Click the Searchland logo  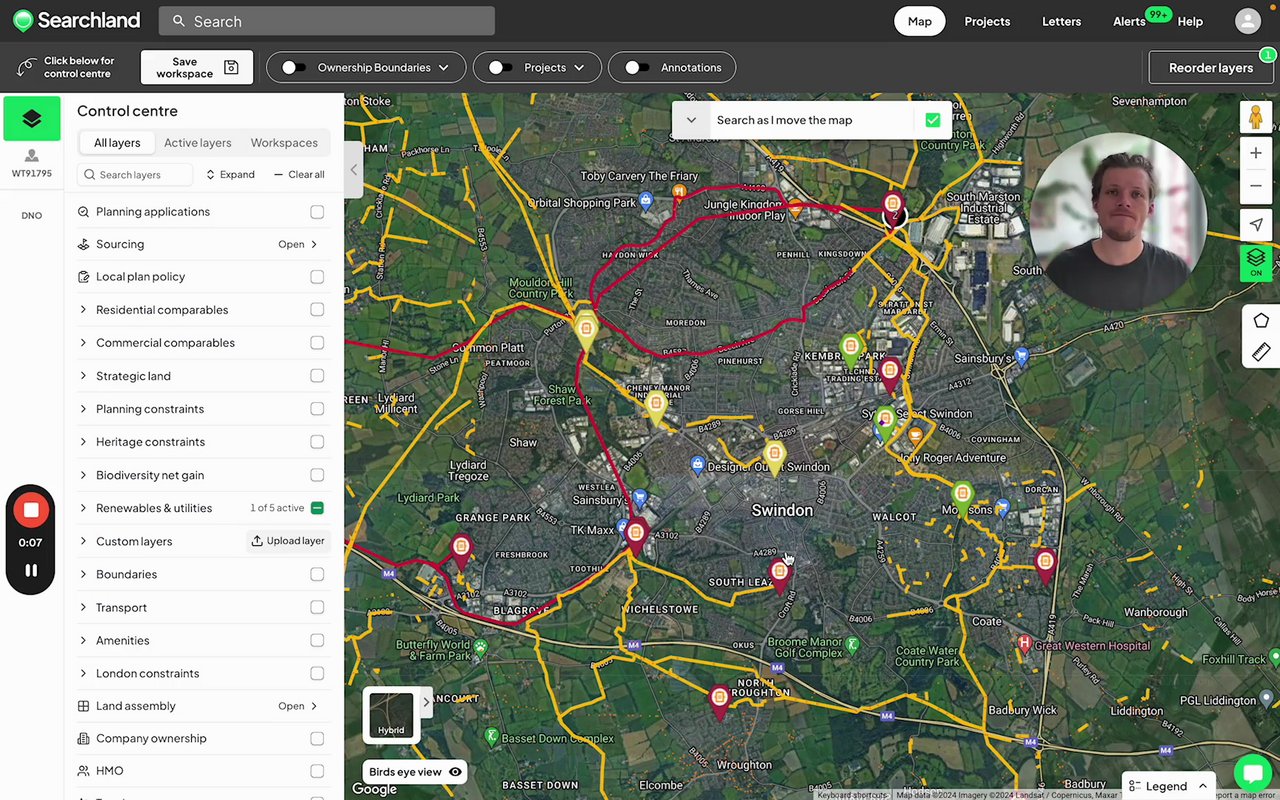tap(77, 20)
